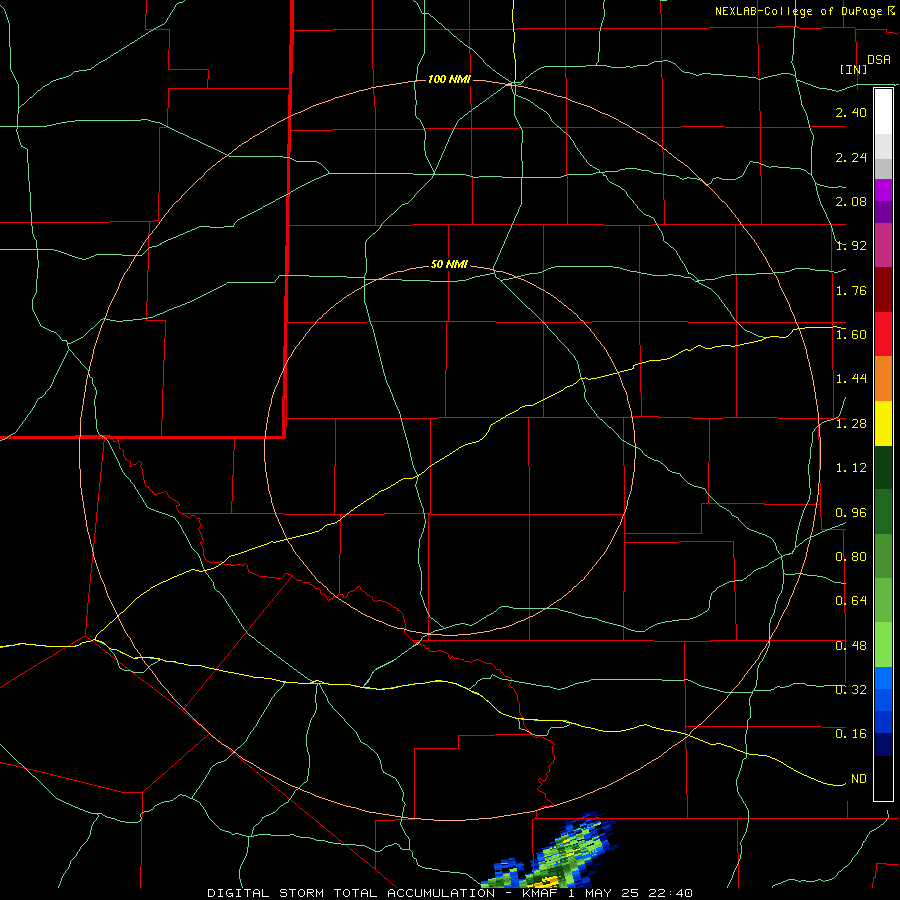Click the 2.24 legend value
This screenshot has width=900, height=900.
pos(851,157)
